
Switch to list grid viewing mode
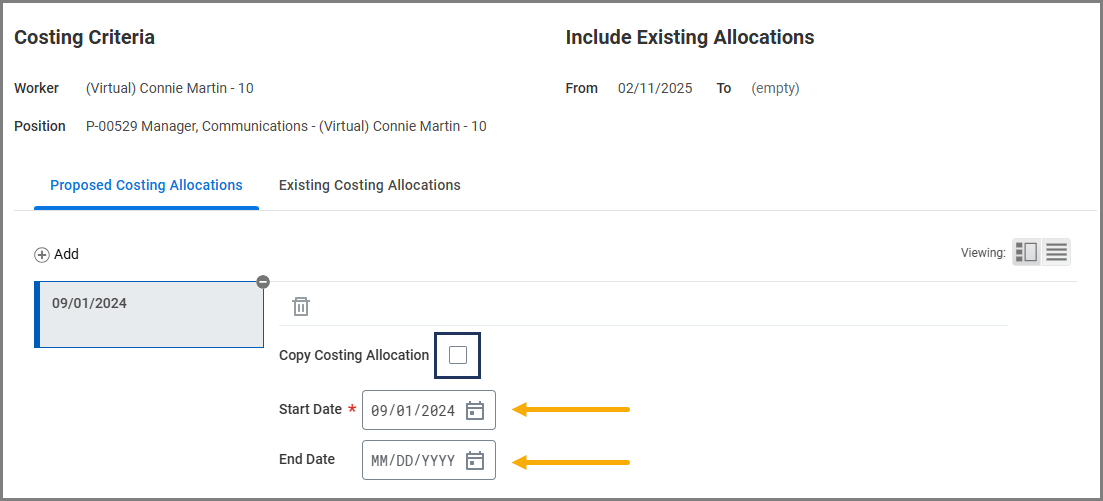pos(1056,253)
